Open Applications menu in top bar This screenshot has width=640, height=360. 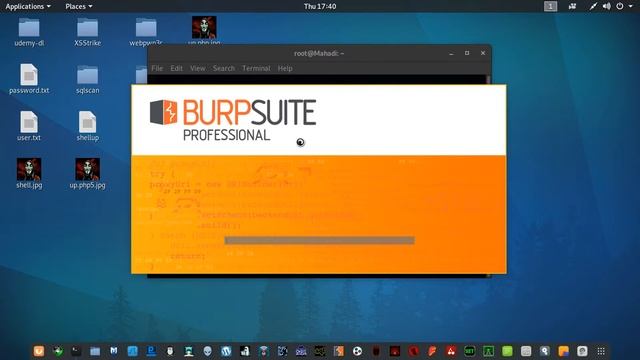[28, 6]
